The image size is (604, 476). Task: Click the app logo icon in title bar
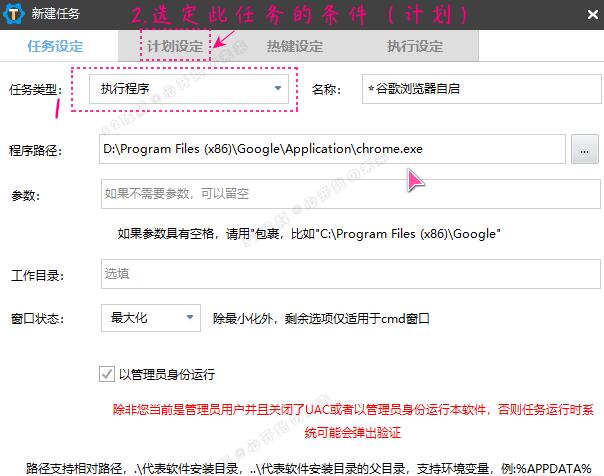(13, 14)
